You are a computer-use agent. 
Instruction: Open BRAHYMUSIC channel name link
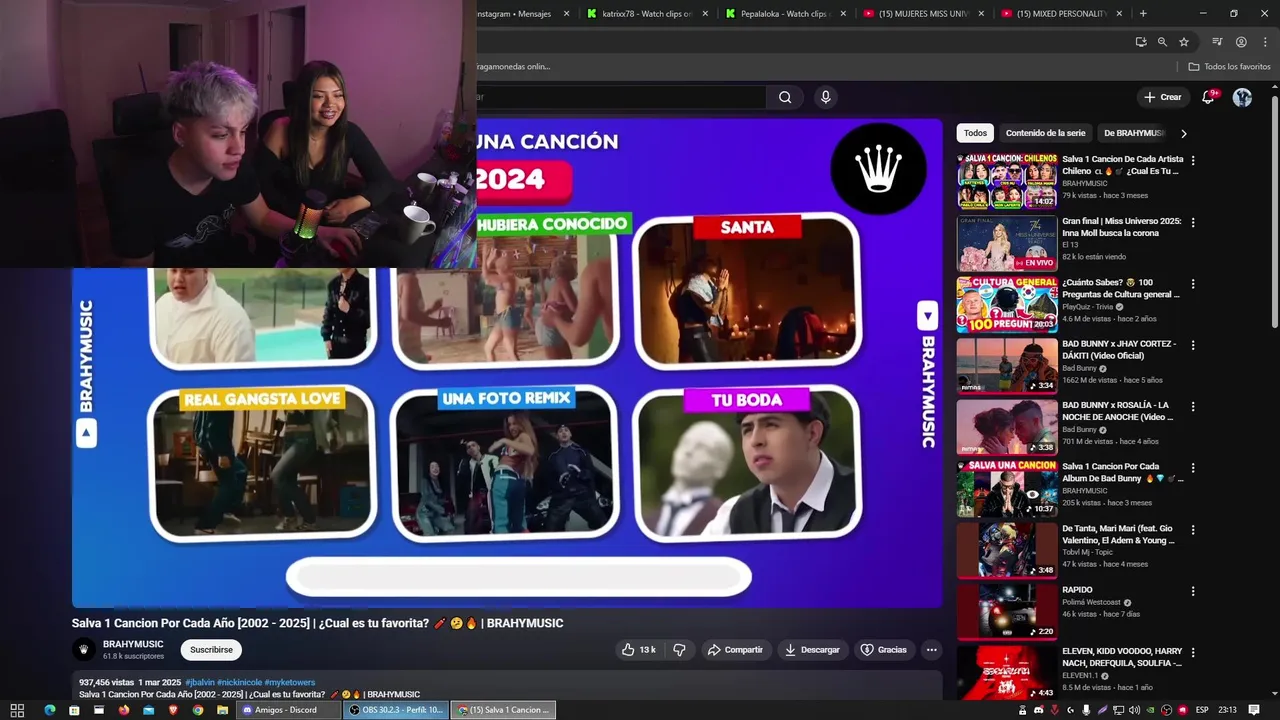point(133,645)
